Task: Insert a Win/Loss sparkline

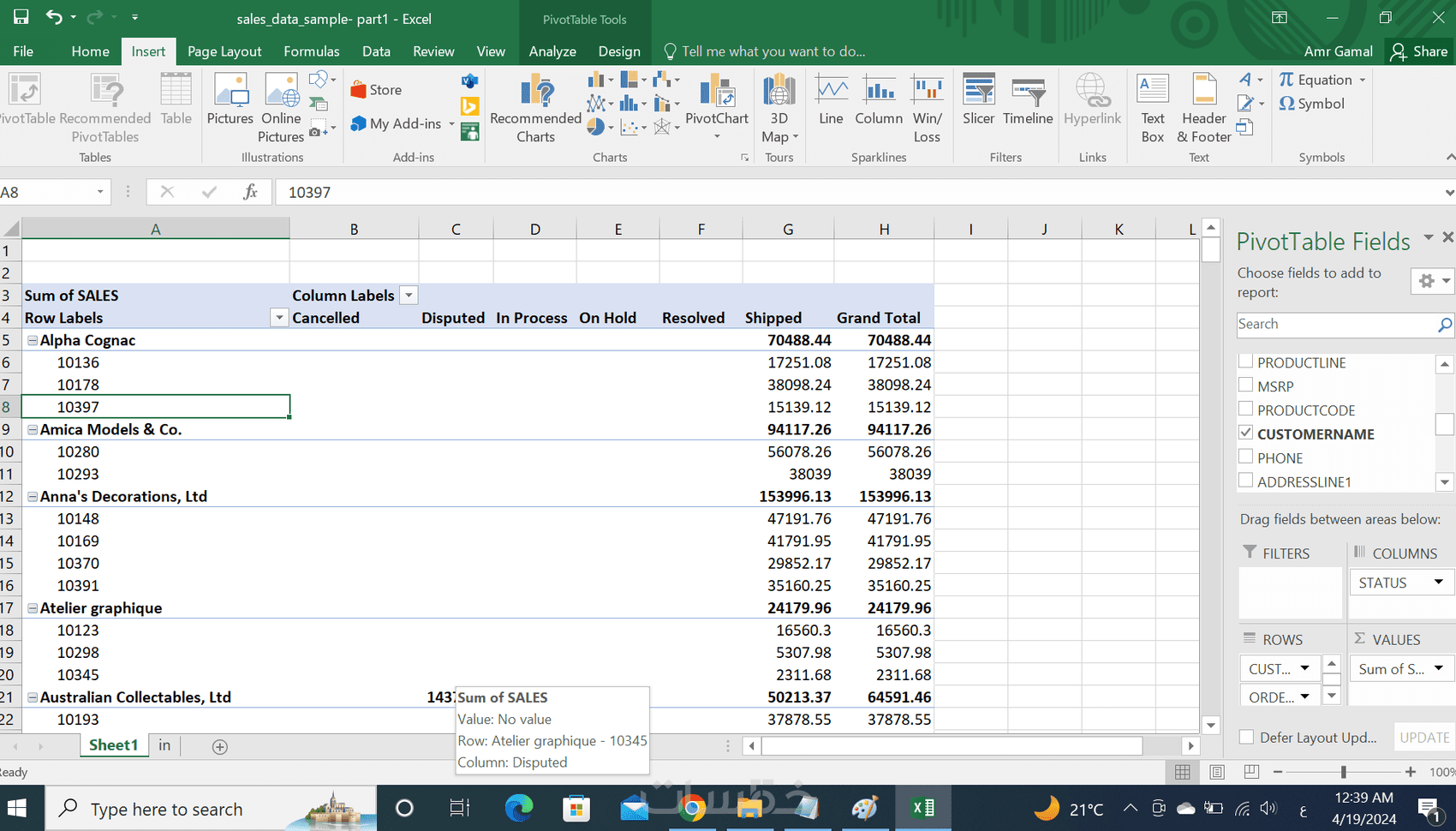Action: [927, 108]
